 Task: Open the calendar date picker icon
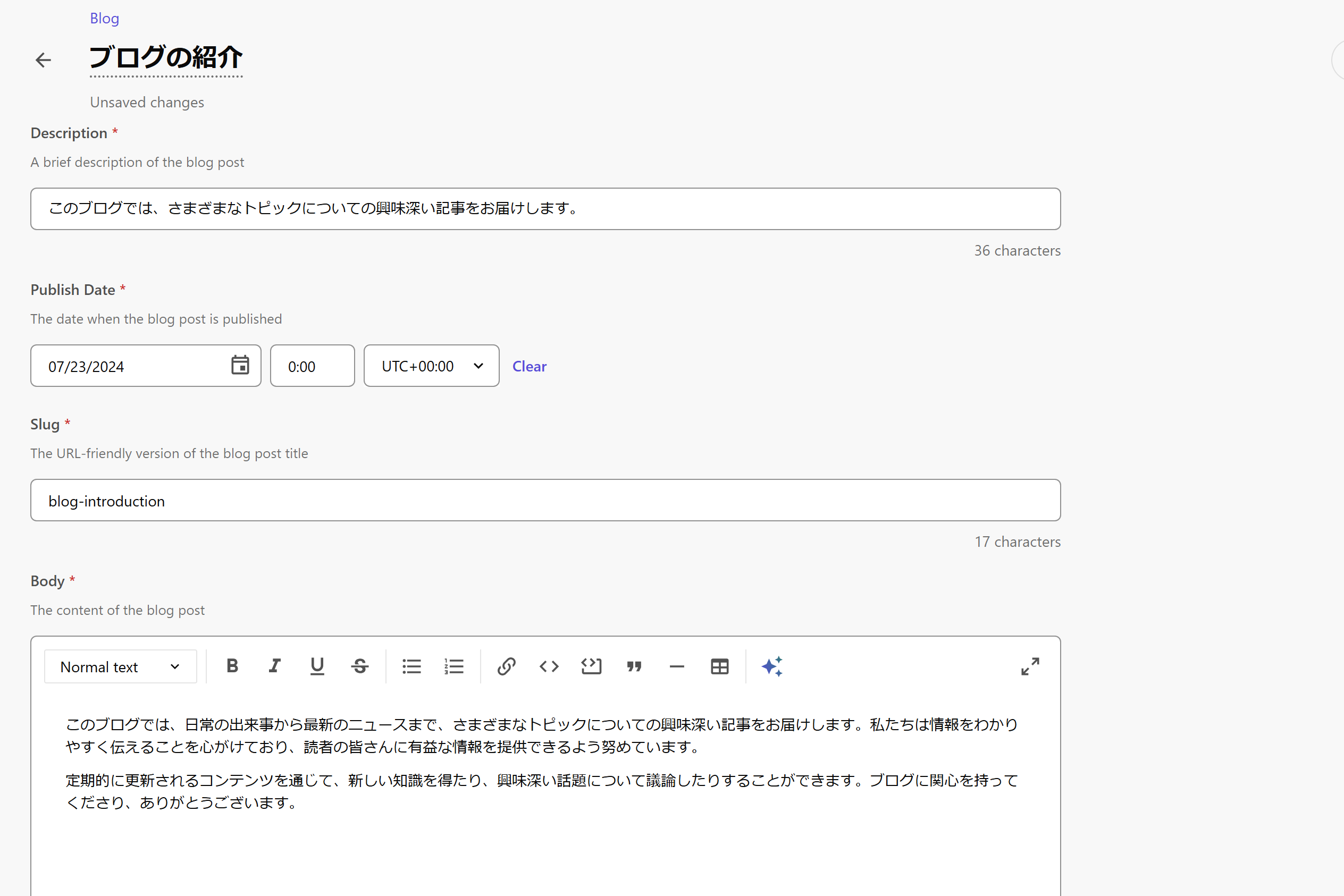(x=240, y=365)
